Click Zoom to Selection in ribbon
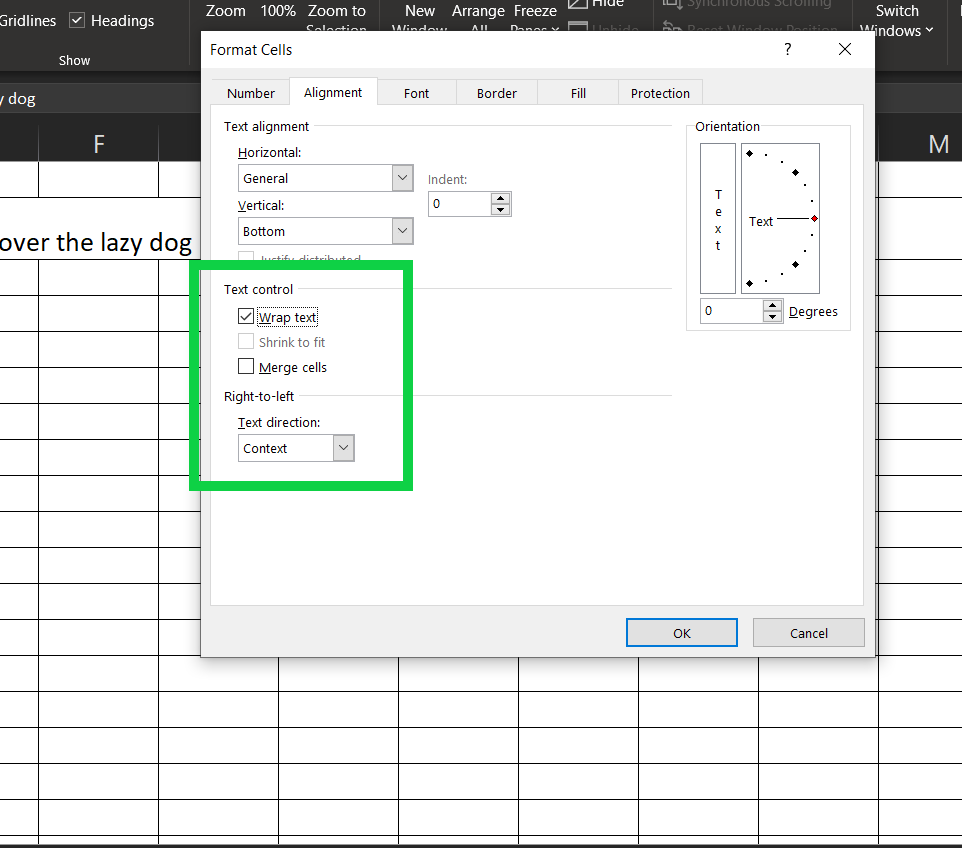This screenshot has height=848, width=962. click(x=336, y=17)
